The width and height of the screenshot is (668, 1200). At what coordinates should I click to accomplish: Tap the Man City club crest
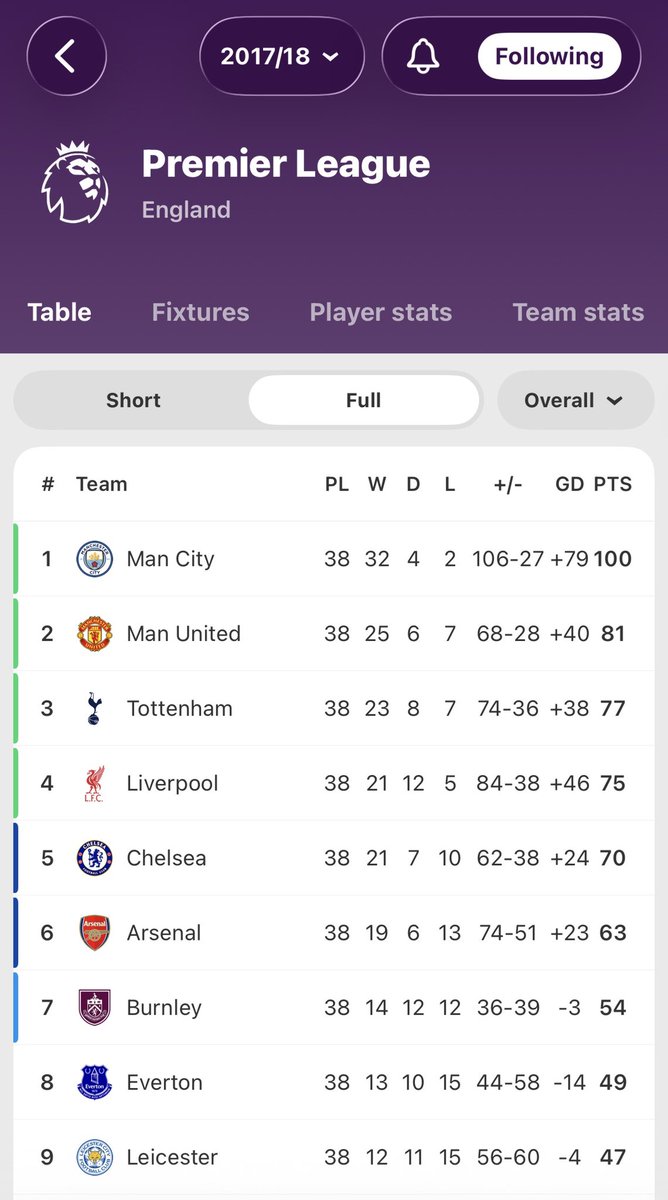[x=95, y=559]
